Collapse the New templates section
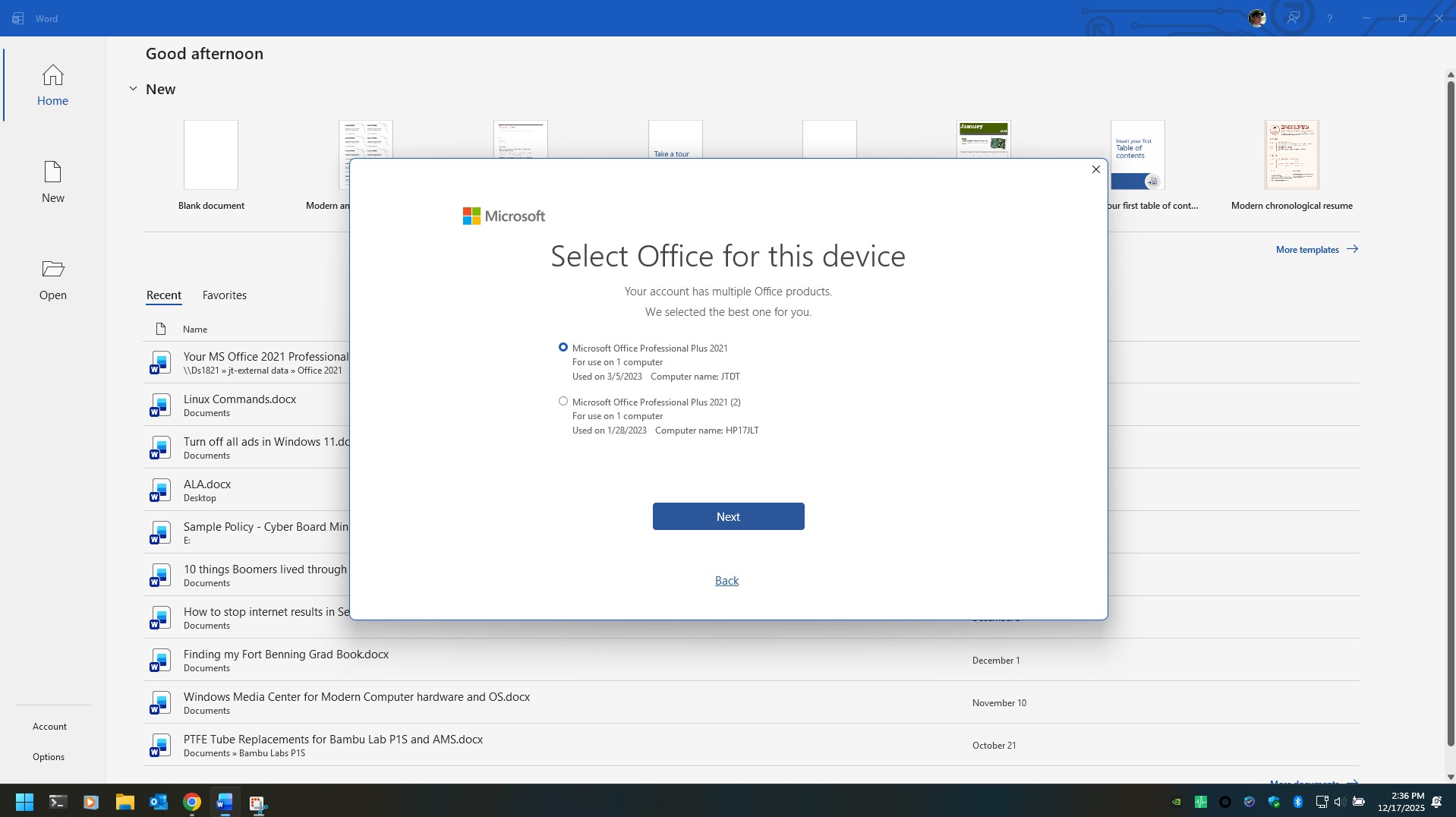1456x817 pixels. 133,89
